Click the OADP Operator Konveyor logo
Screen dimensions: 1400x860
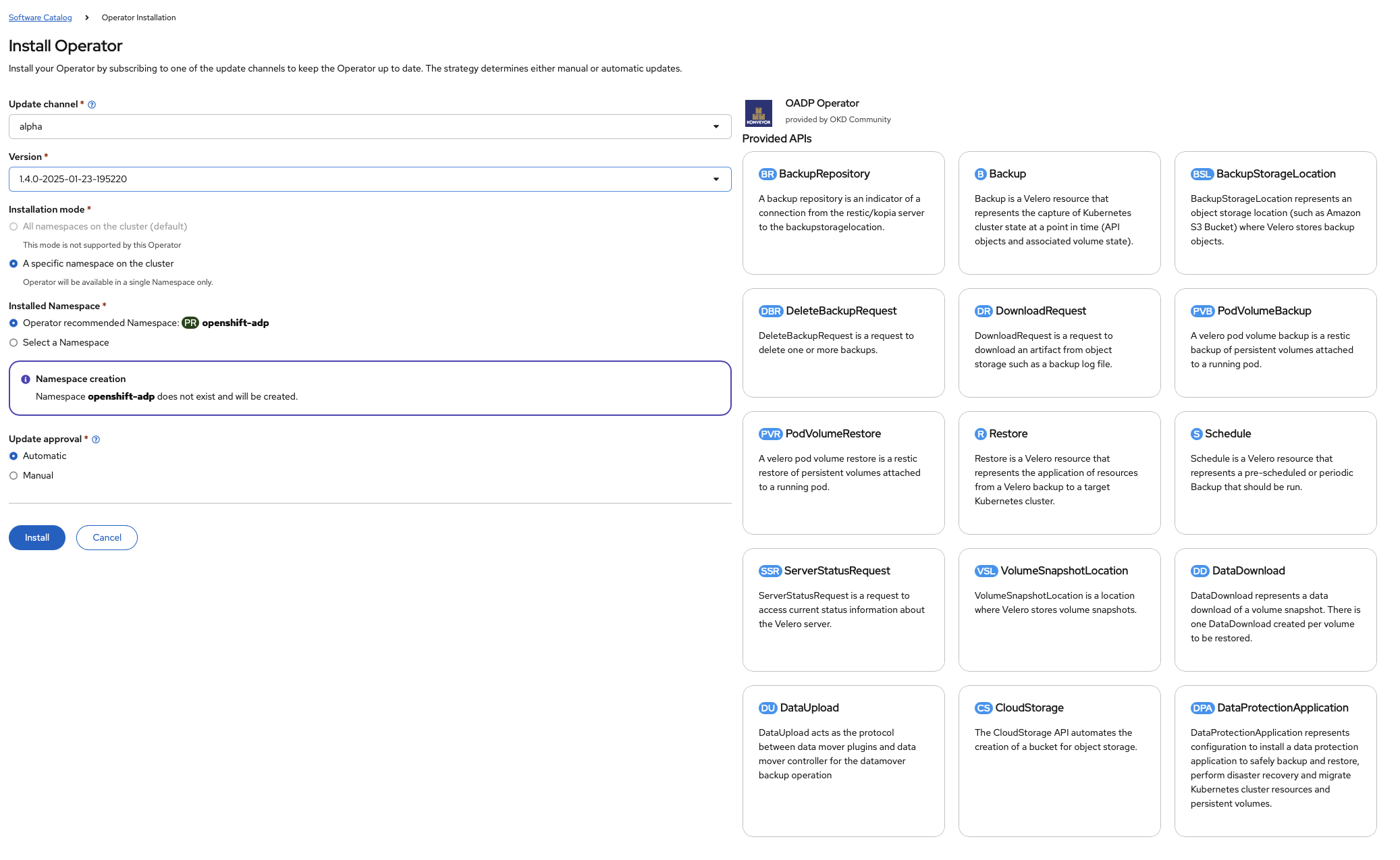758,113
